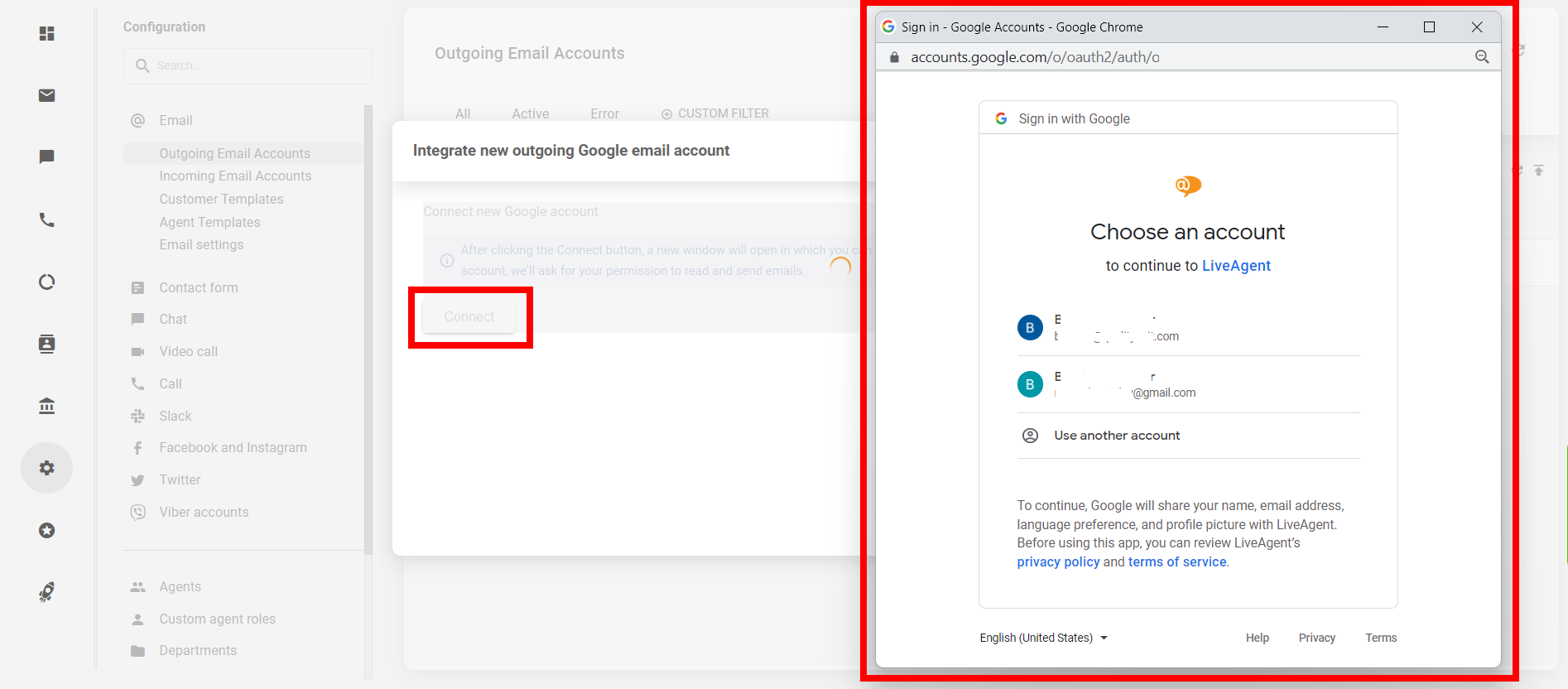1568x689 pixels.
Task: Open the star badge icon in sidebar
Action: click(x=47, y=530)
